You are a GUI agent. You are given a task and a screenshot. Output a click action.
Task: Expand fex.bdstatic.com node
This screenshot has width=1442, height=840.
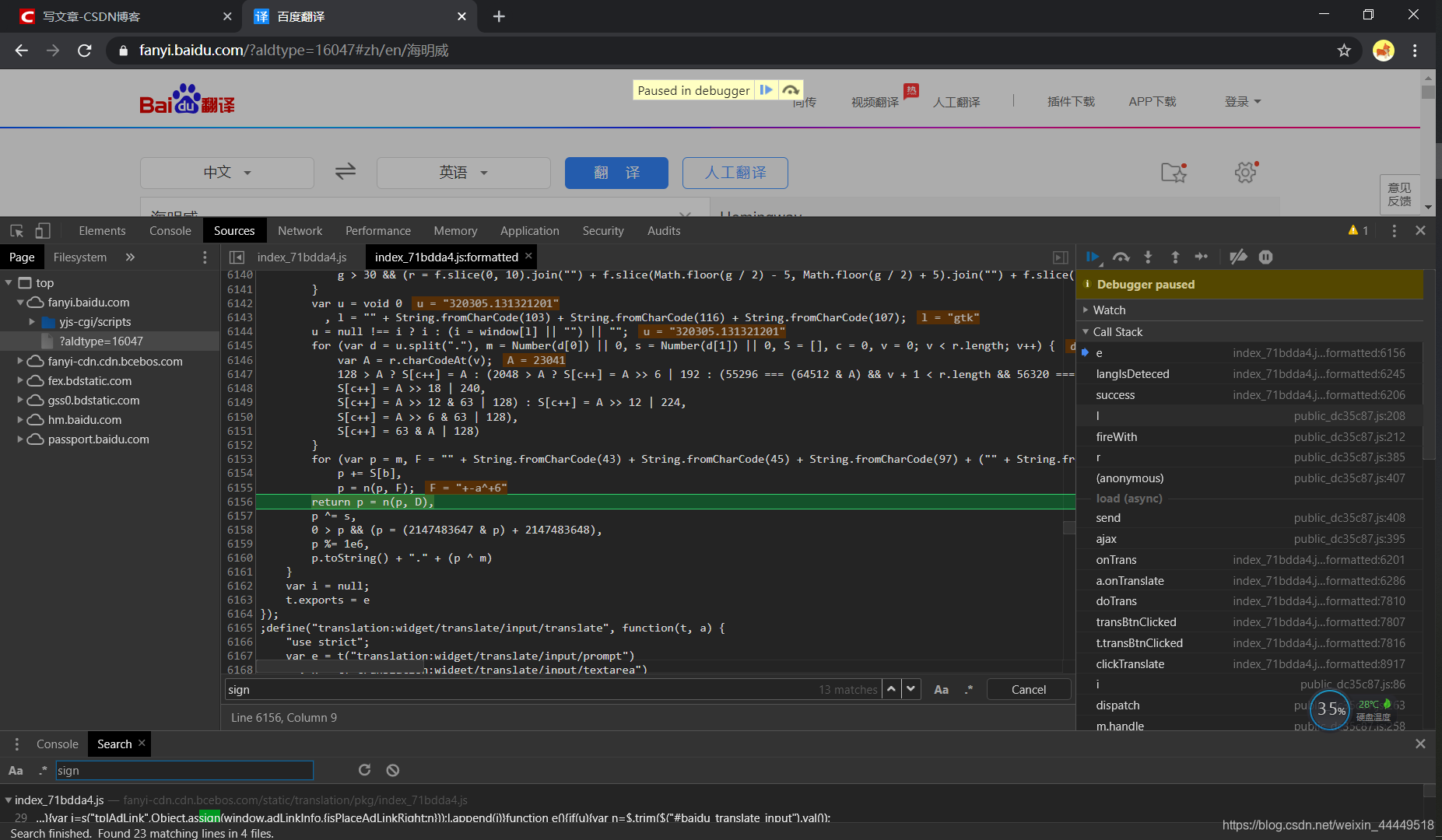[x=20, y=381]
